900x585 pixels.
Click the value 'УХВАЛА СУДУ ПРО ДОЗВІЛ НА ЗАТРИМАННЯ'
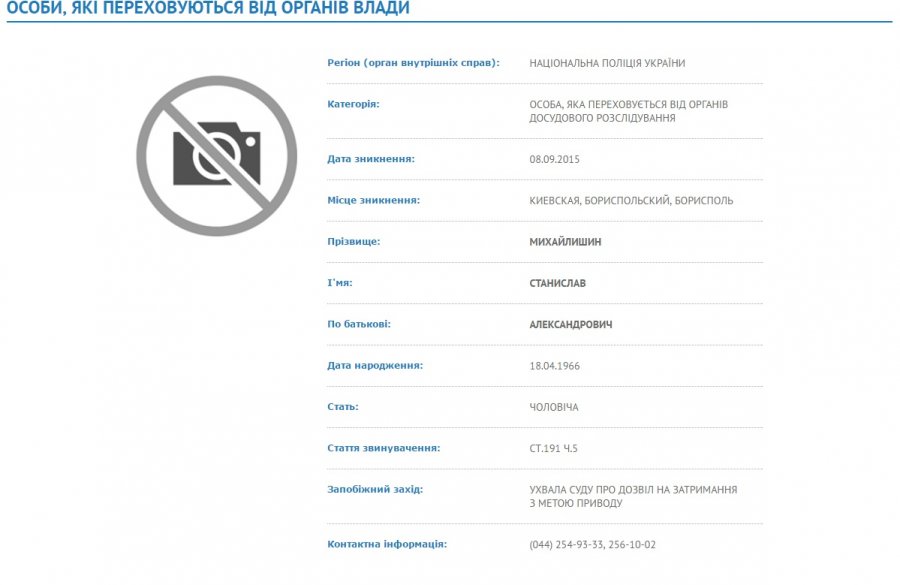[x=633, y=490]
